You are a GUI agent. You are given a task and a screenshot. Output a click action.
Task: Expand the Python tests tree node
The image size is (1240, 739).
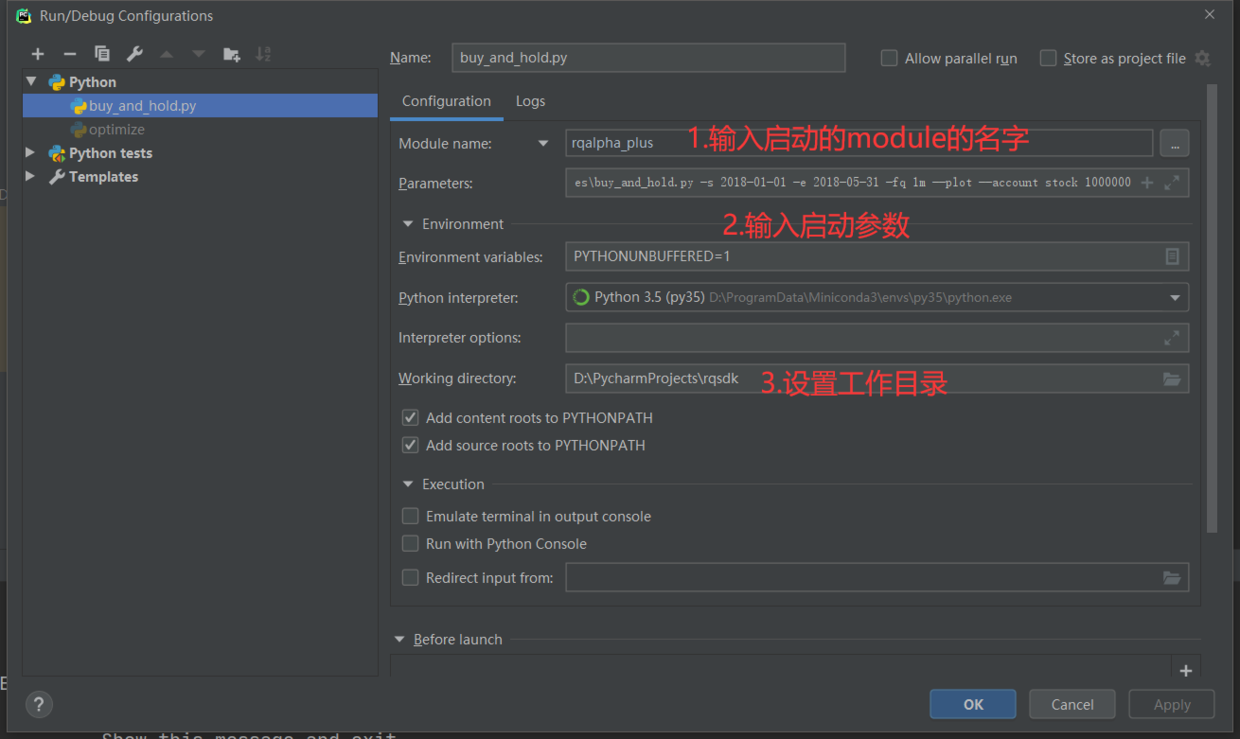point(30,152)
